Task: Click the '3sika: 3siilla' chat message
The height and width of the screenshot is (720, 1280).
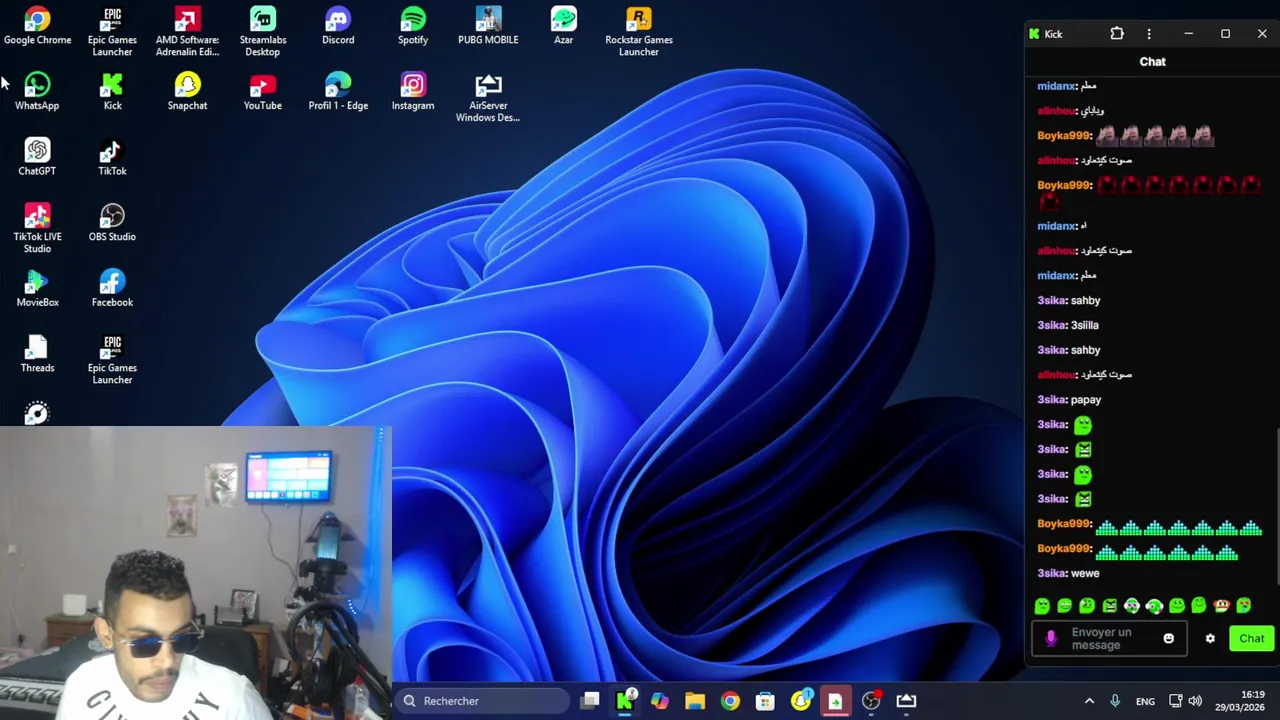Action: 1068,325
